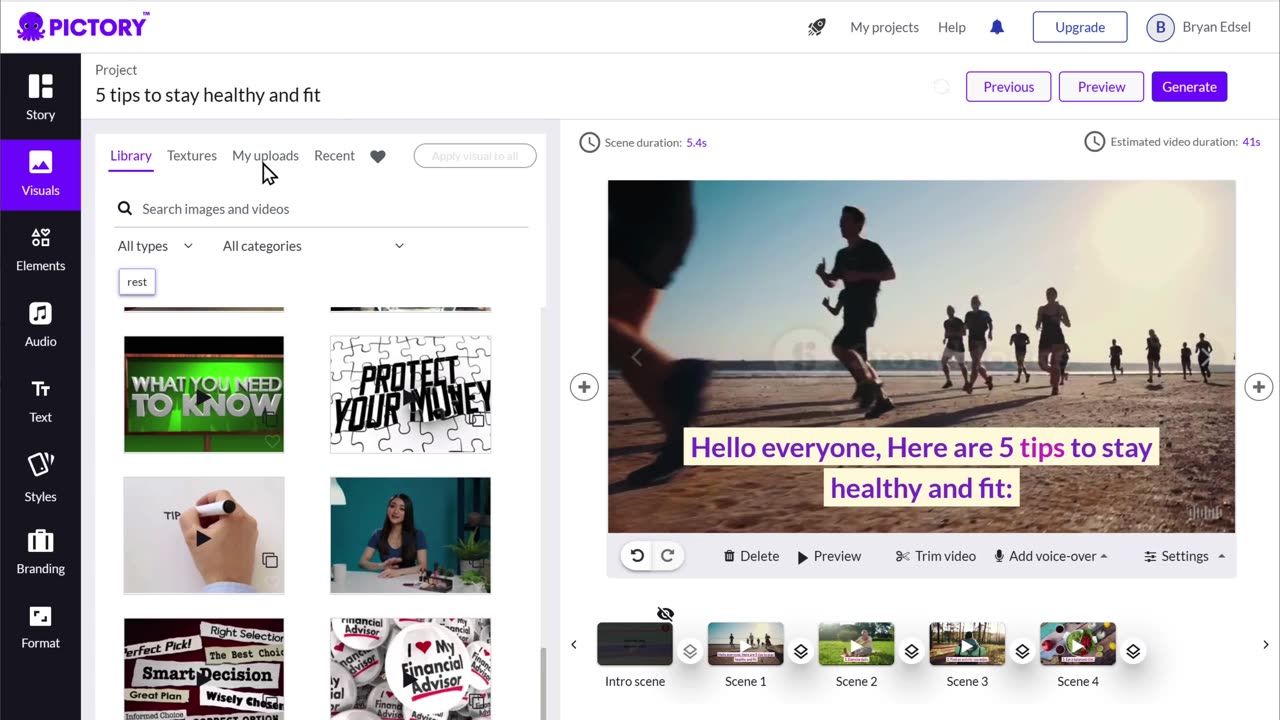Open My projects in header
This screenshot has width=1280, height=720.
884,27
